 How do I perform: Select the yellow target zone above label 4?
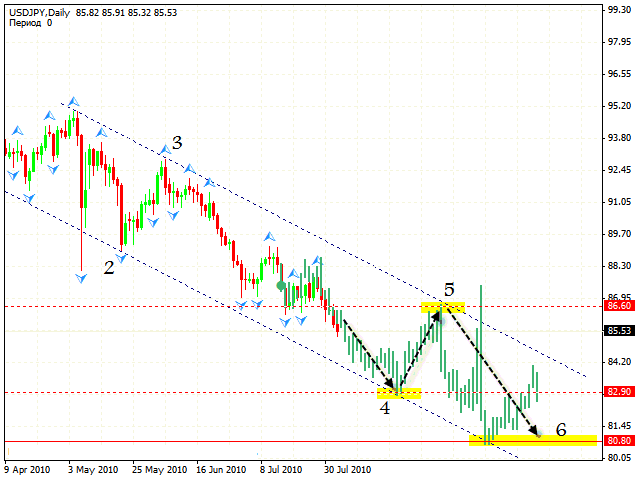pyautogui.click(x=399, y=393)
